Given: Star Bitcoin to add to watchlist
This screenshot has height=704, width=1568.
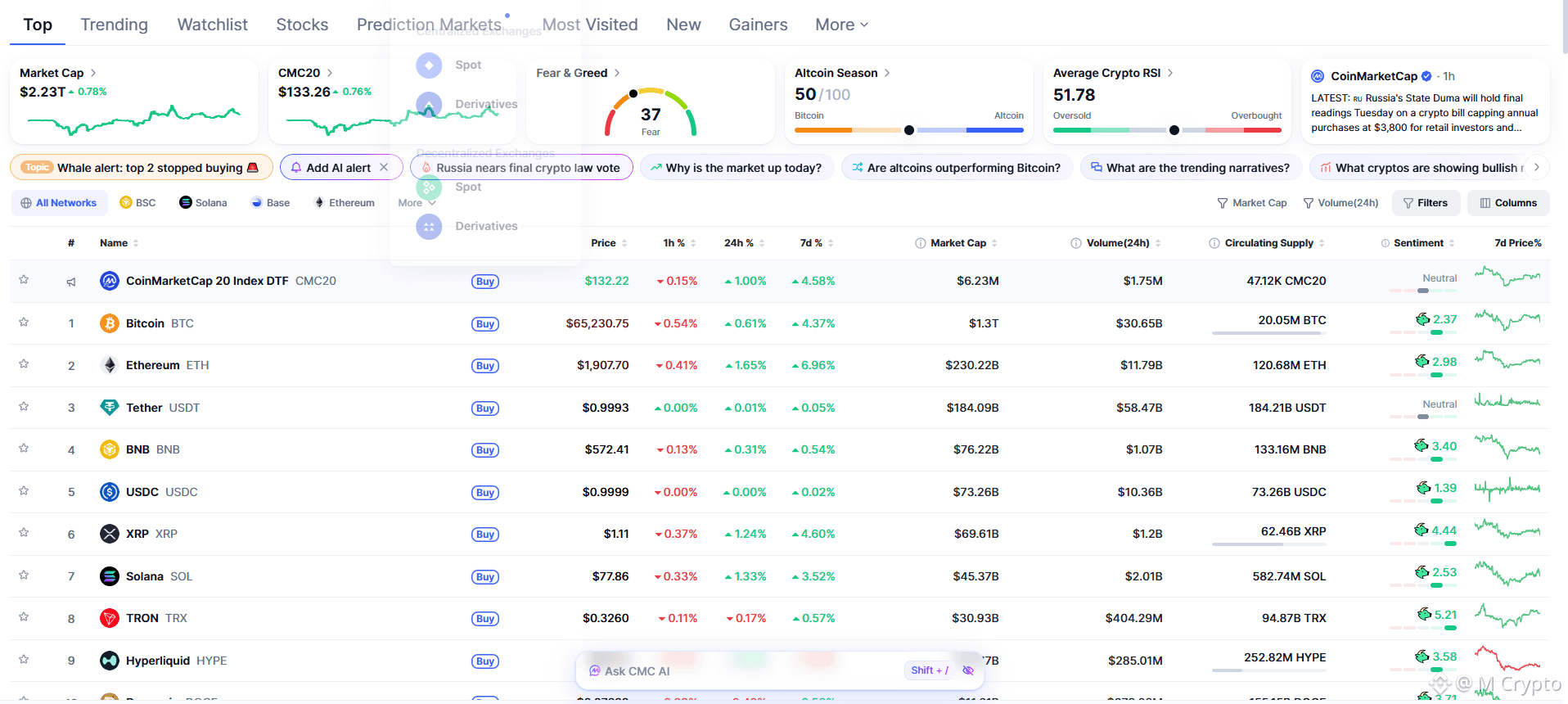Looking at the screenshot, I should click(24, 323).
